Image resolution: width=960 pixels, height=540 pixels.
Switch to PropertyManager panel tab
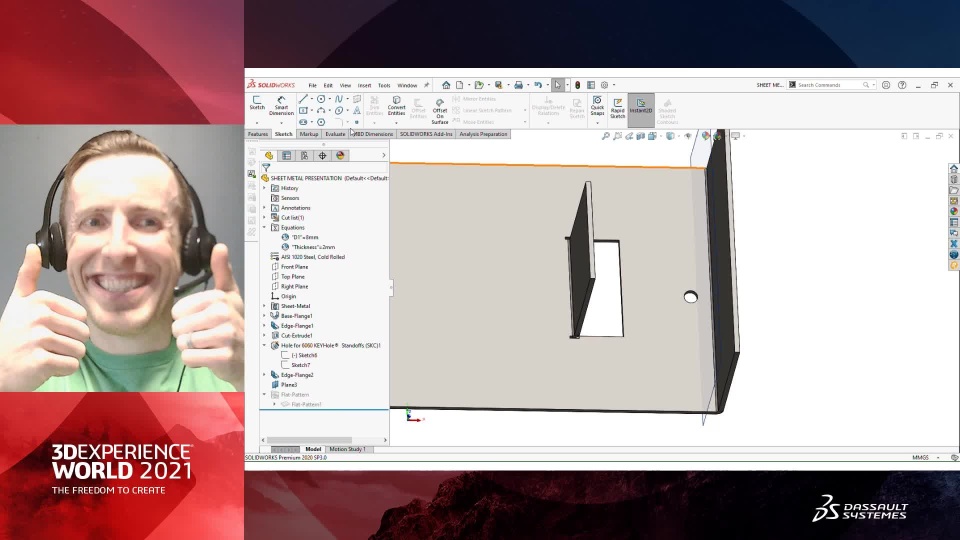[286, 156]
